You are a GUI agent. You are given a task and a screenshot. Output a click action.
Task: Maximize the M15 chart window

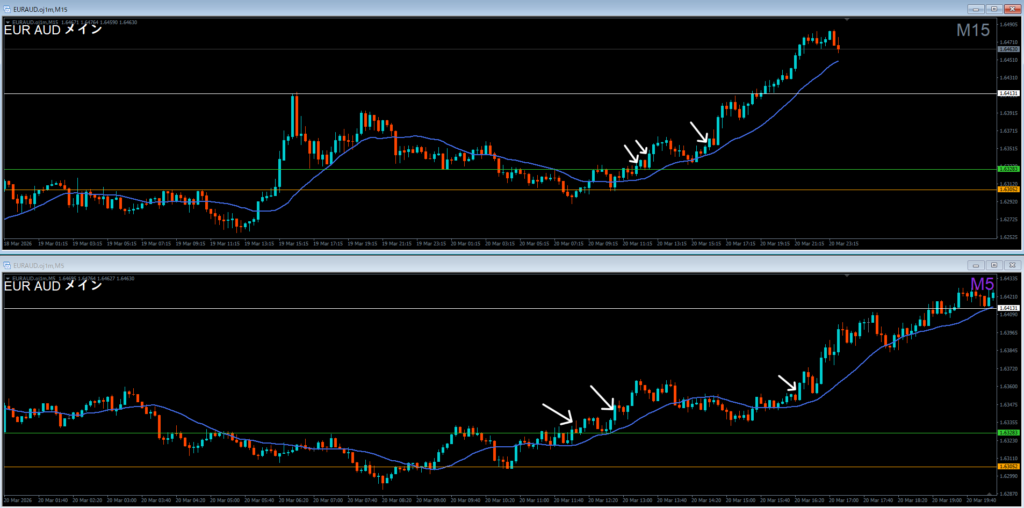993,8
